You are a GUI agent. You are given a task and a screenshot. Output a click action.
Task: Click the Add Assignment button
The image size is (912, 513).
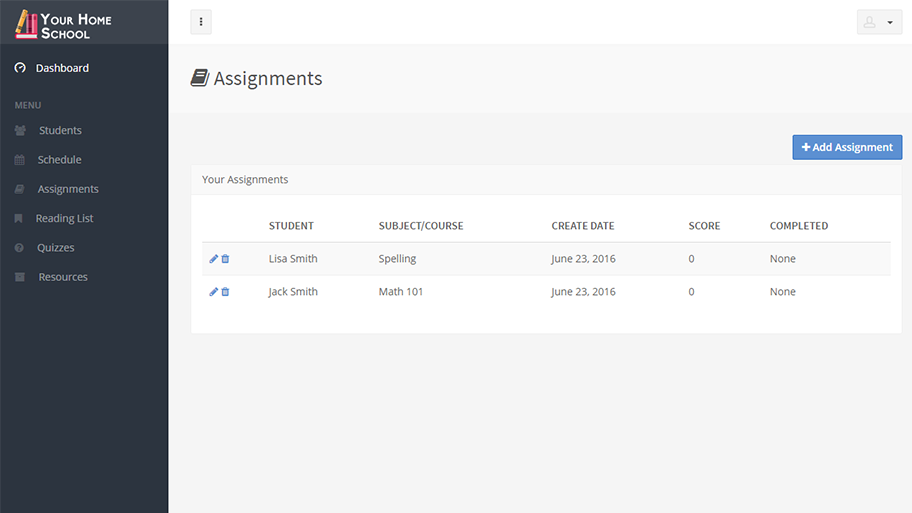click(847, 147)
